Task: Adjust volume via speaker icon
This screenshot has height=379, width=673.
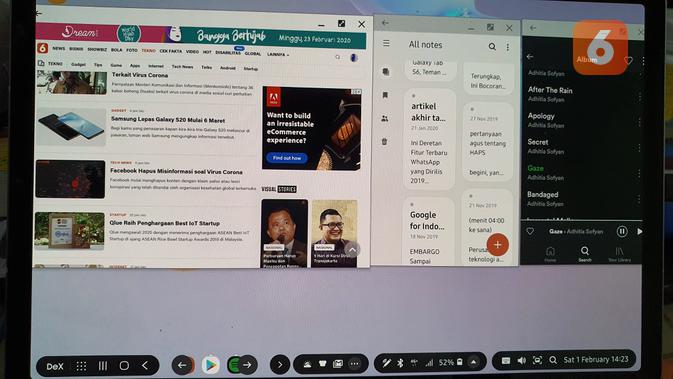Action: pyautogui.click(x=521, y=361)
